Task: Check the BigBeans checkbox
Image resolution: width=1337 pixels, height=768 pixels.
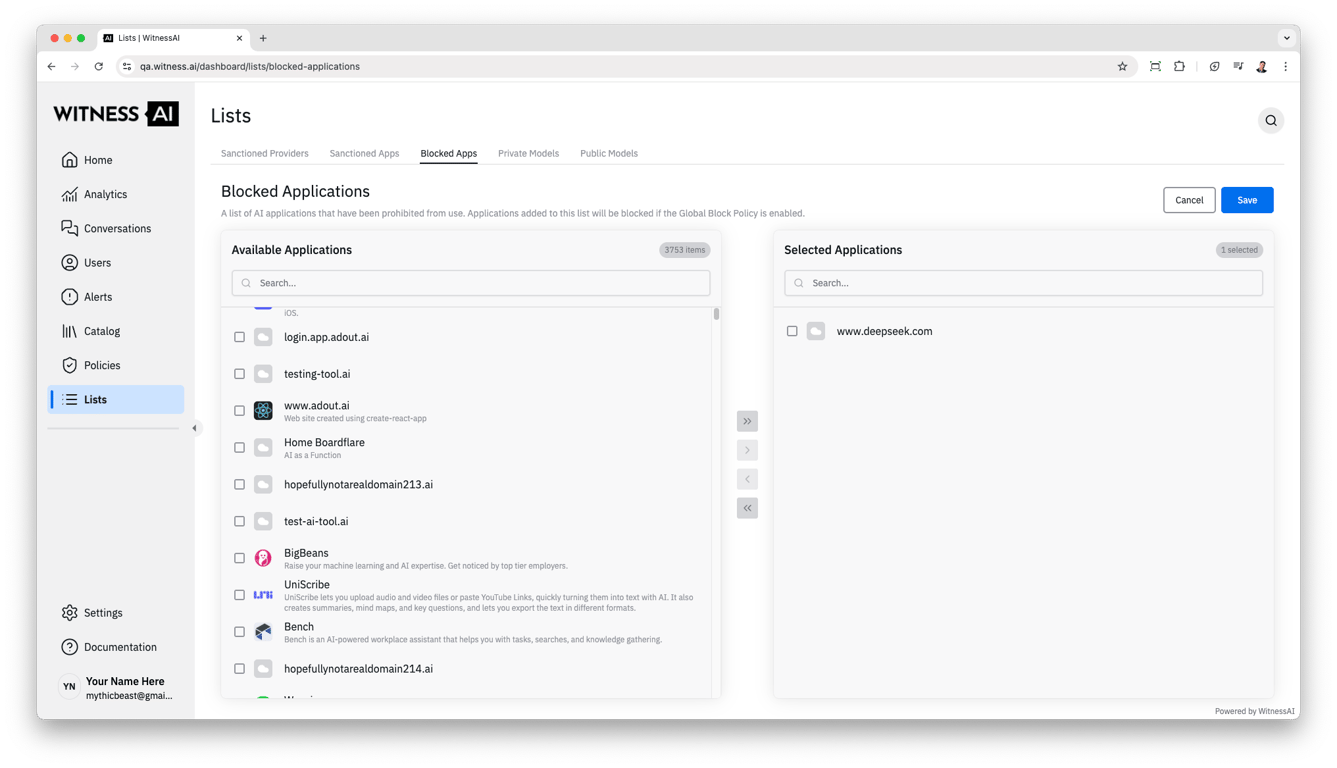Action: tap(239, 558)
